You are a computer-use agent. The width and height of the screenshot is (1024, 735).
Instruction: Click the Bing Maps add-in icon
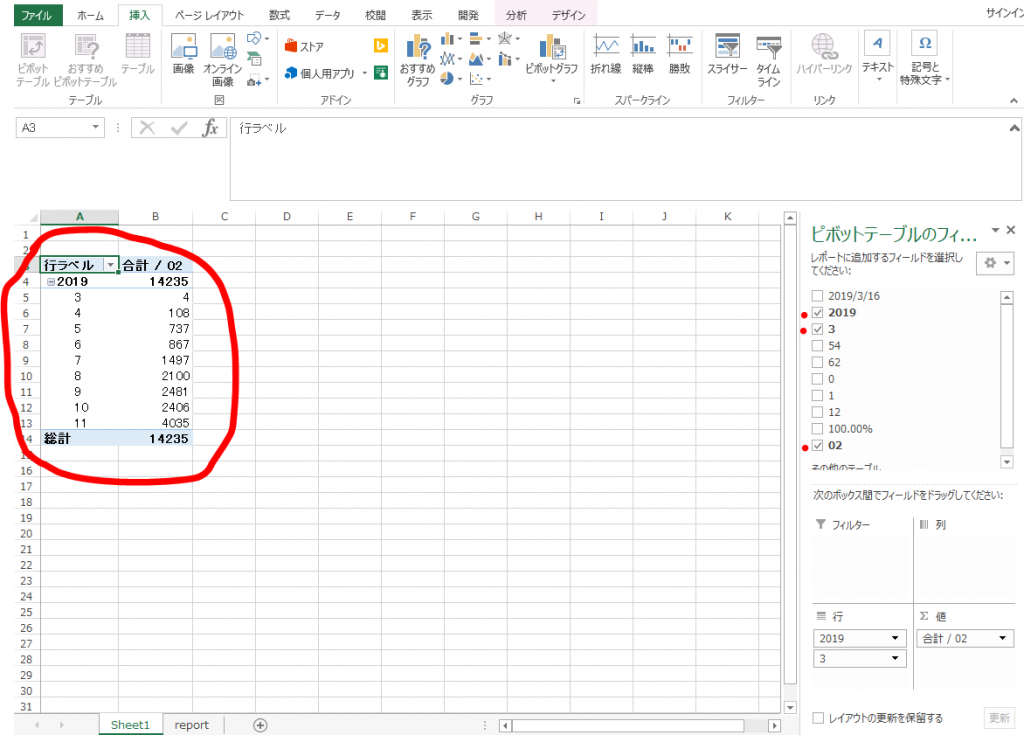tap(381, 45)
